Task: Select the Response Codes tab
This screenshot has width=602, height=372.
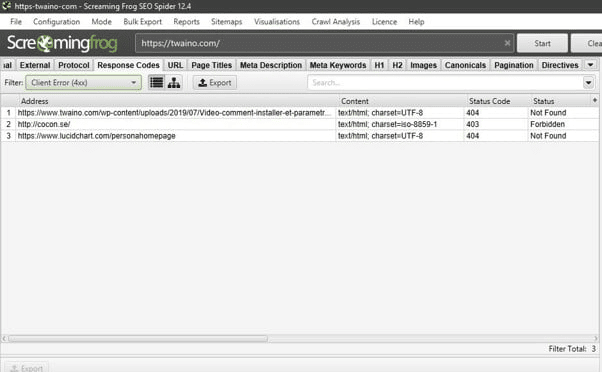Action: 128,65
